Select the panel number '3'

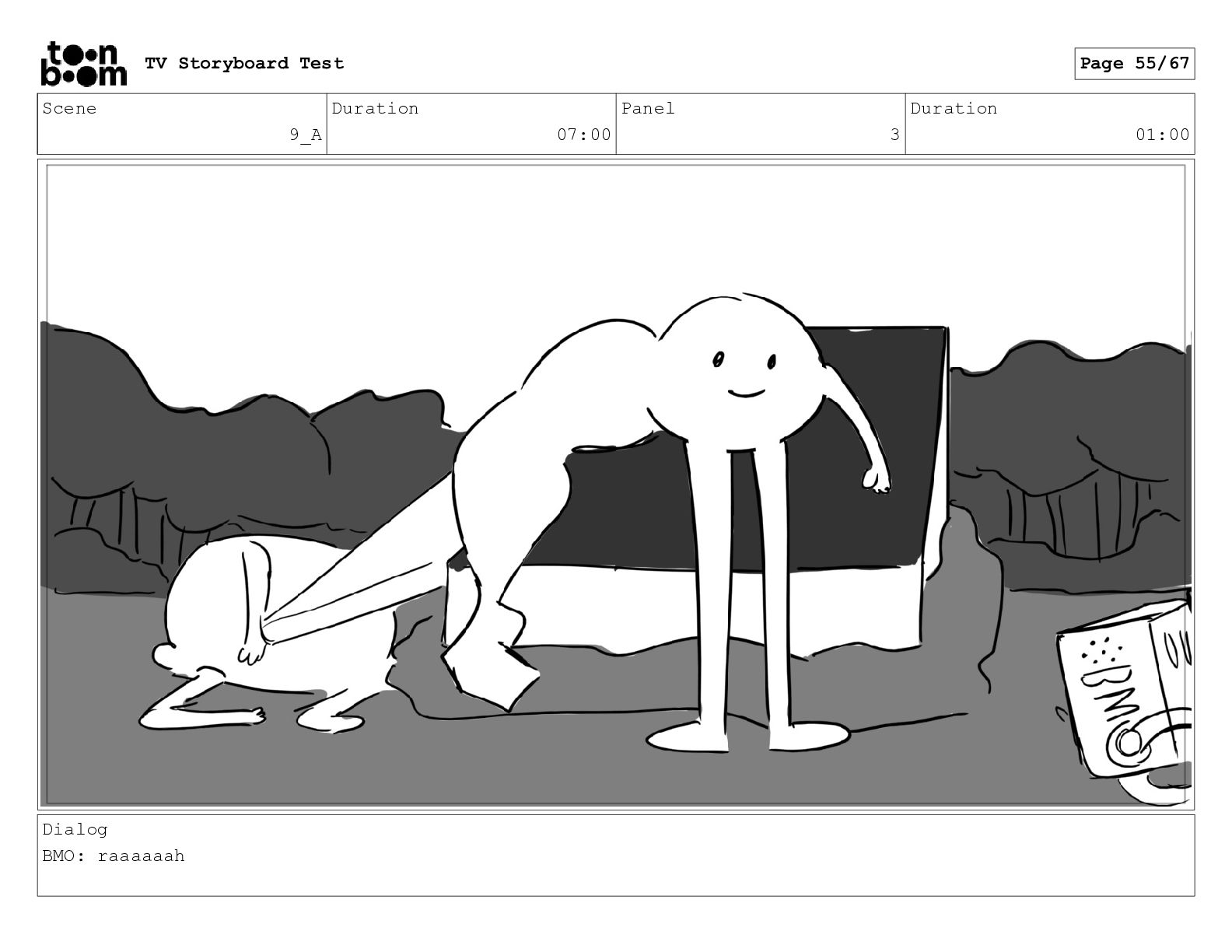[894, 135]
